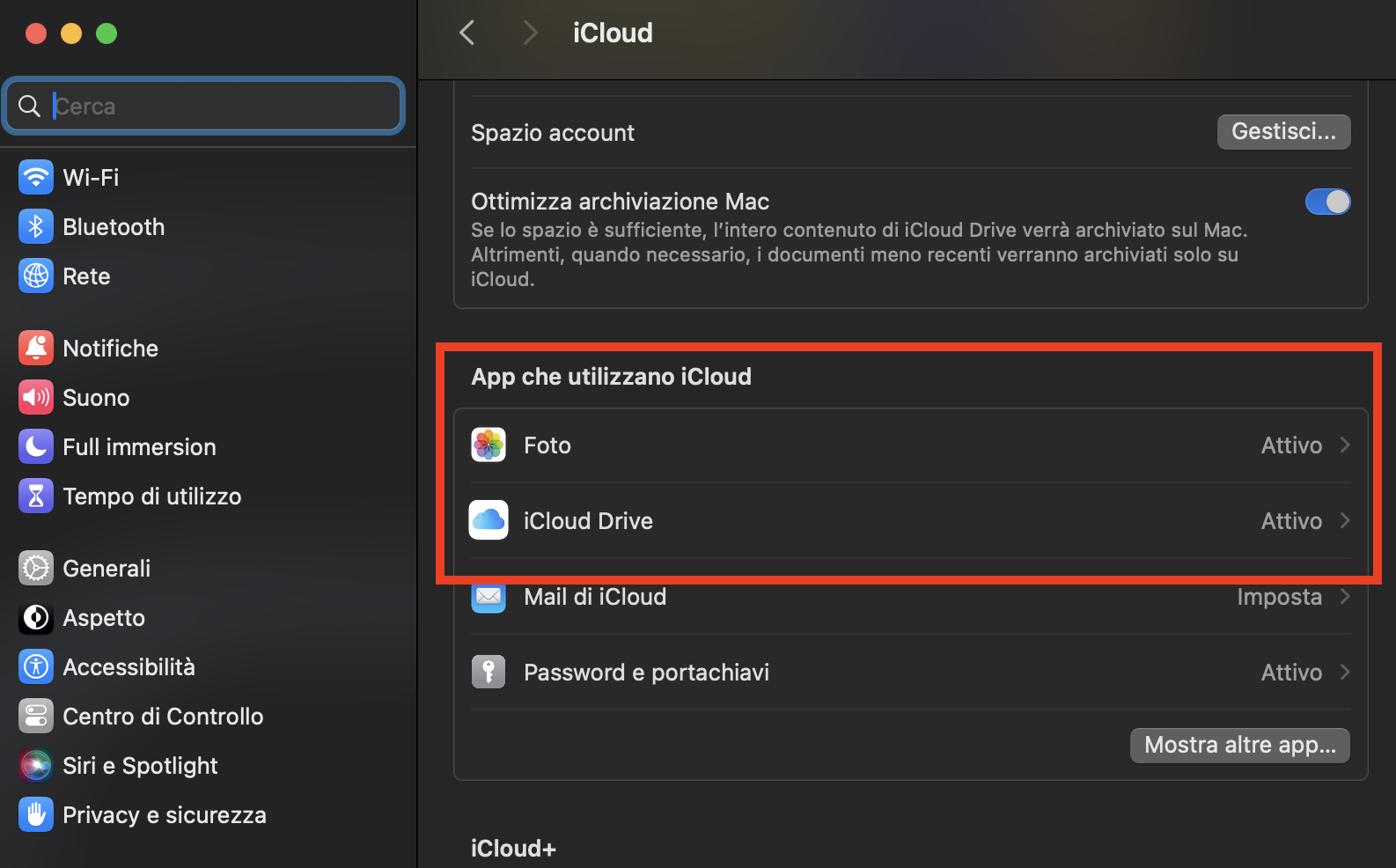Click the Gestisci... button

[1283, 131]
